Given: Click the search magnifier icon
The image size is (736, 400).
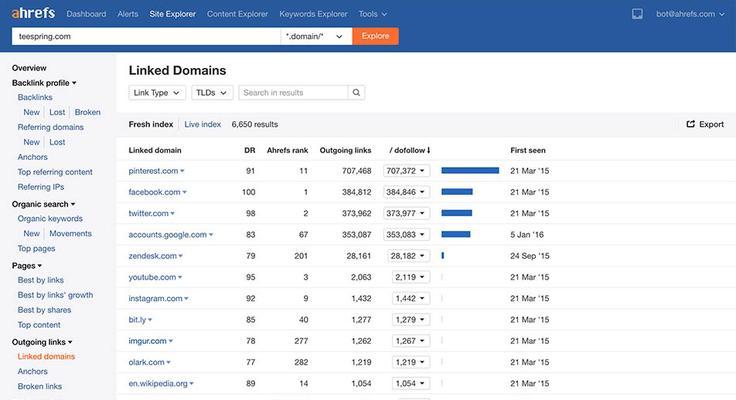Looking at the screenshot, I should [356, 92].
